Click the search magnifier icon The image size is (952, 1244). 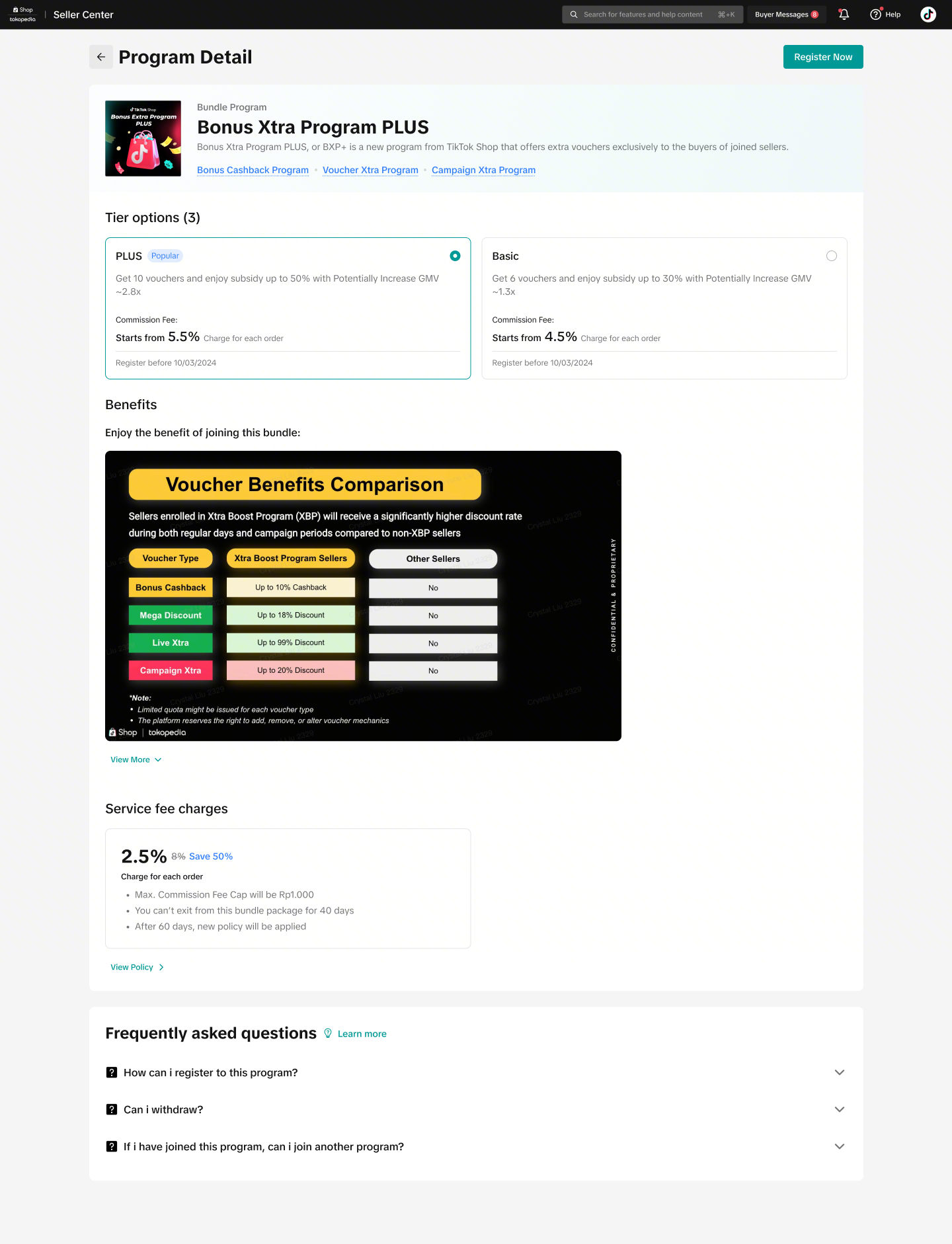pos(574,15)
